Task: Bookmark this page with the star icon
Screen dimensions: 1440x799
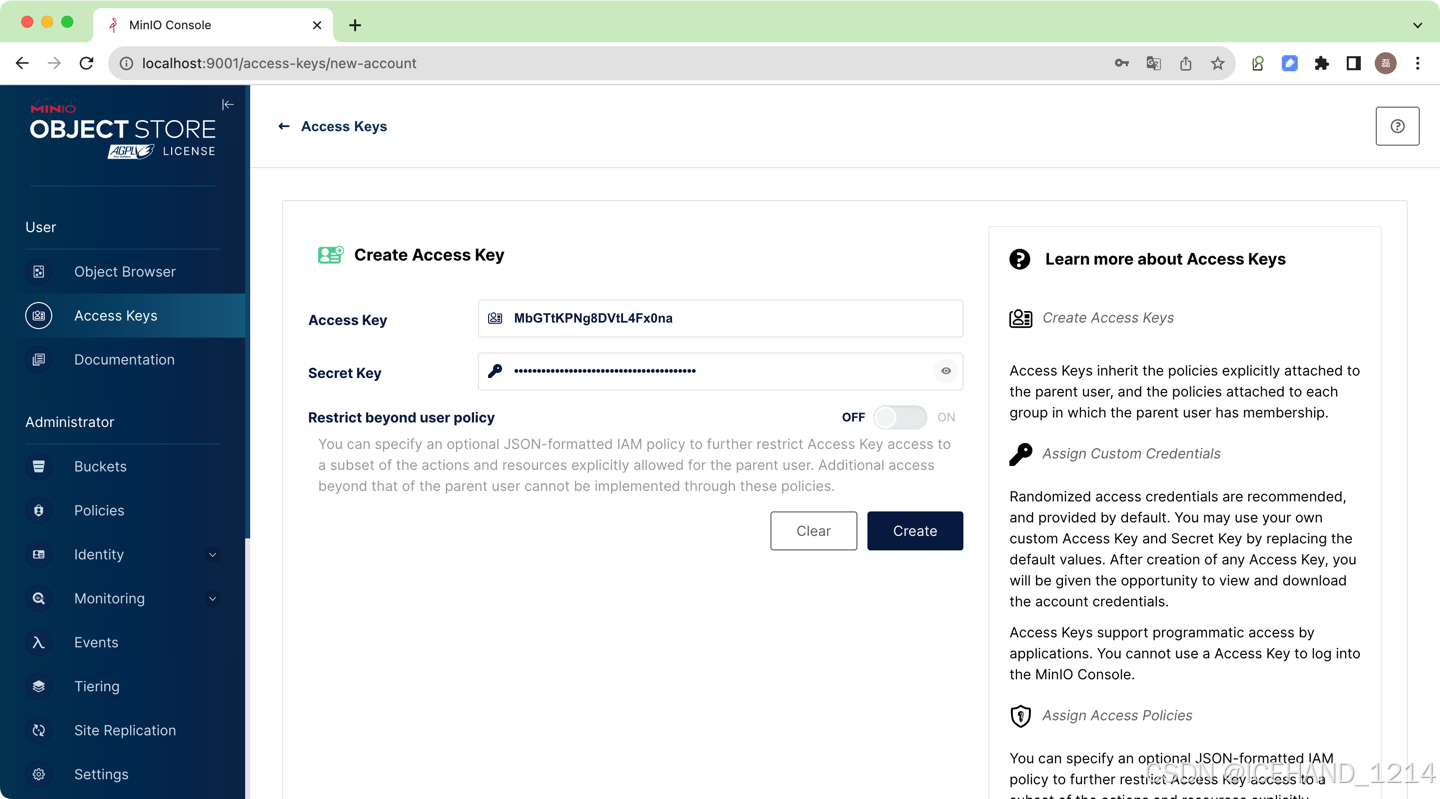Action: tap(1218, 63)
